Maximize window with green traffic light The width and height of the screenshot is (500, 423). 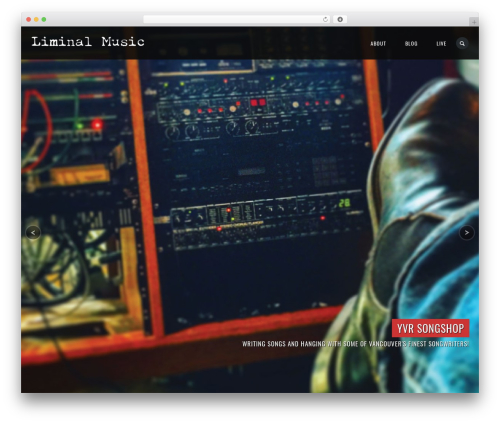44,20
